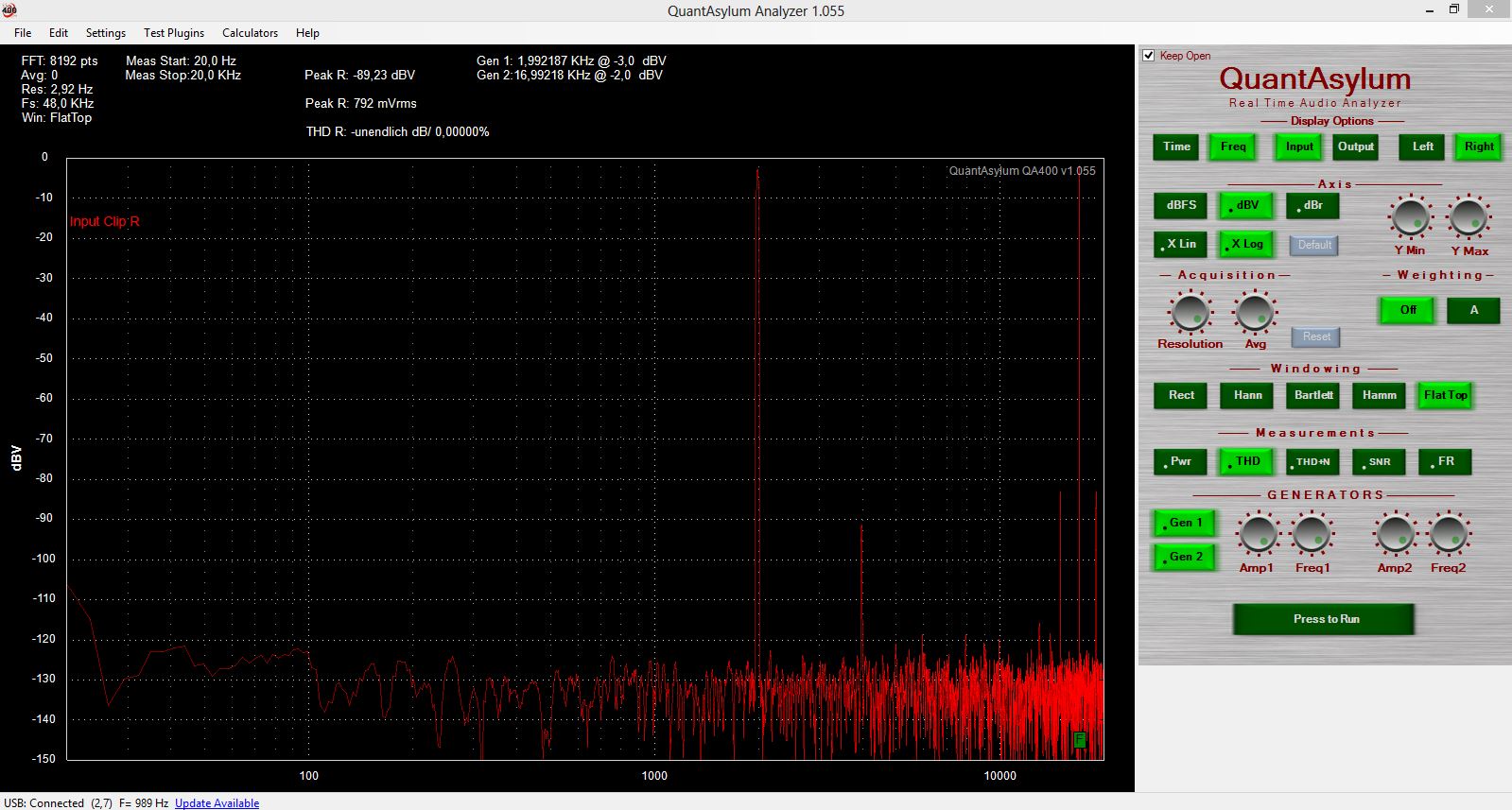Turn weighting Off

pyautogui.click(x=1408, y=310)
